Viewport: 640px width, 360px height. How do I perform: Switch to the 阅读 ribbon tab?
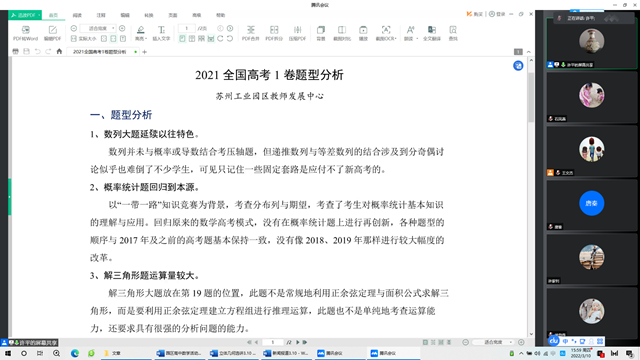coord(77,15)
